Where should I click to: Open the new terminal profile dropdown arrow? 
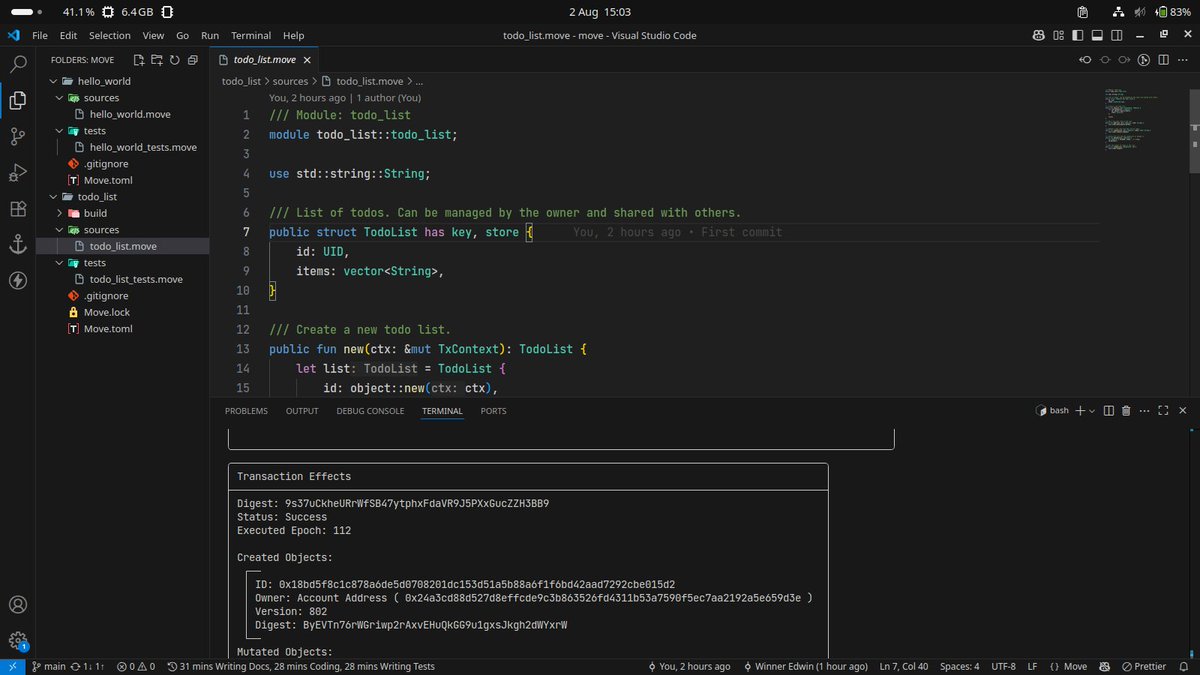tap(1091, 411)
